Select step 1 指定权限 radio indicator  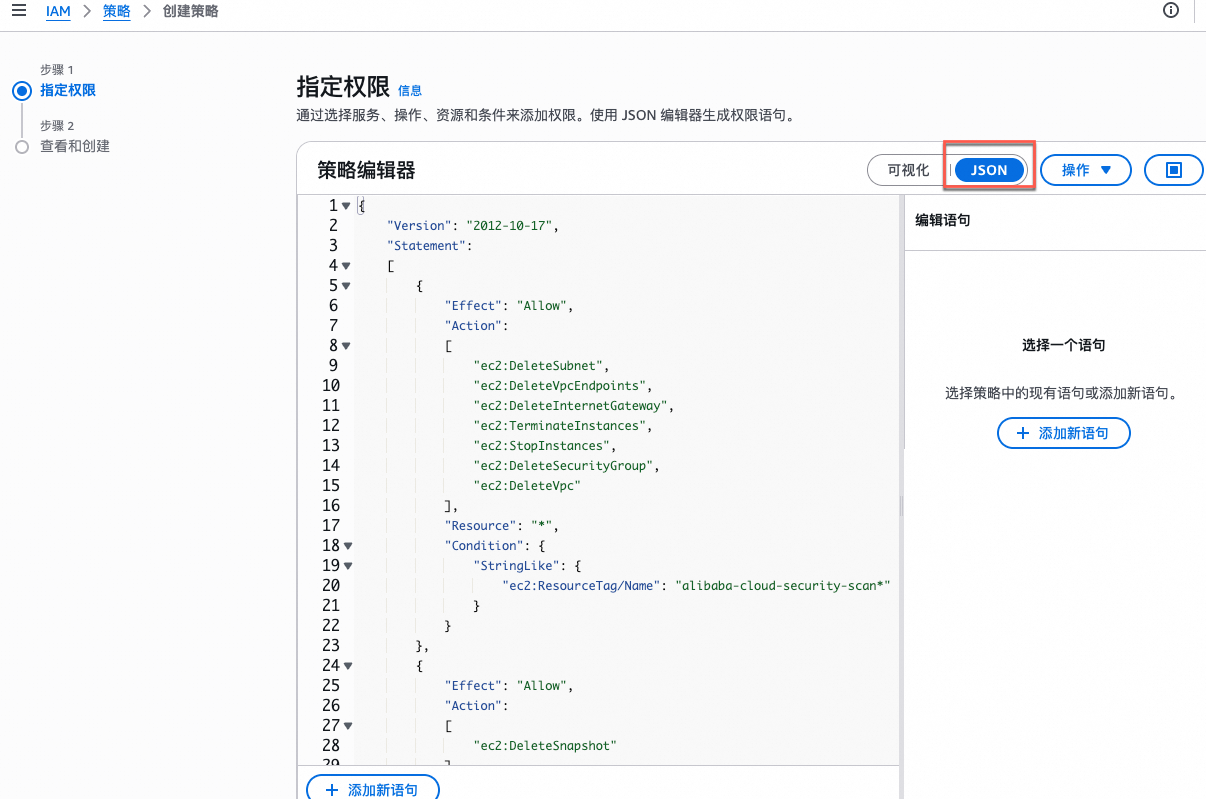pos(22,91)
